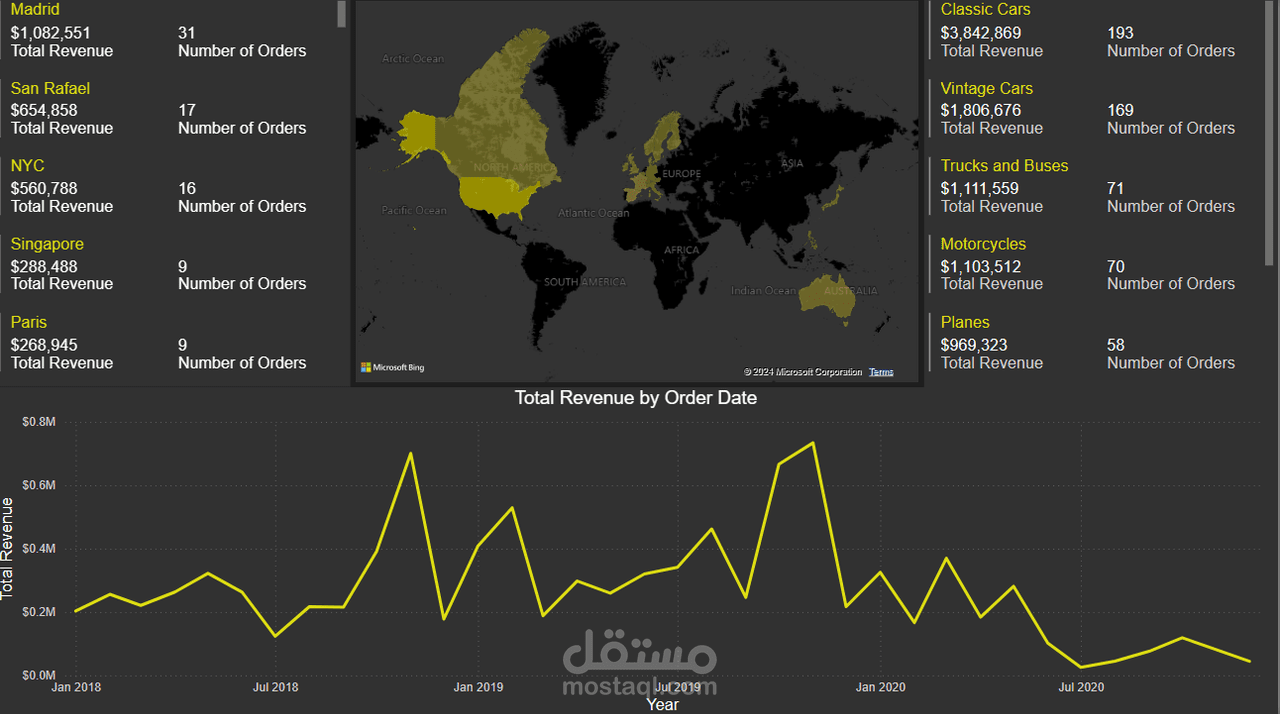Click Planes order count 58
This screenshot has width=1280, height=714.
[1116, 344]
